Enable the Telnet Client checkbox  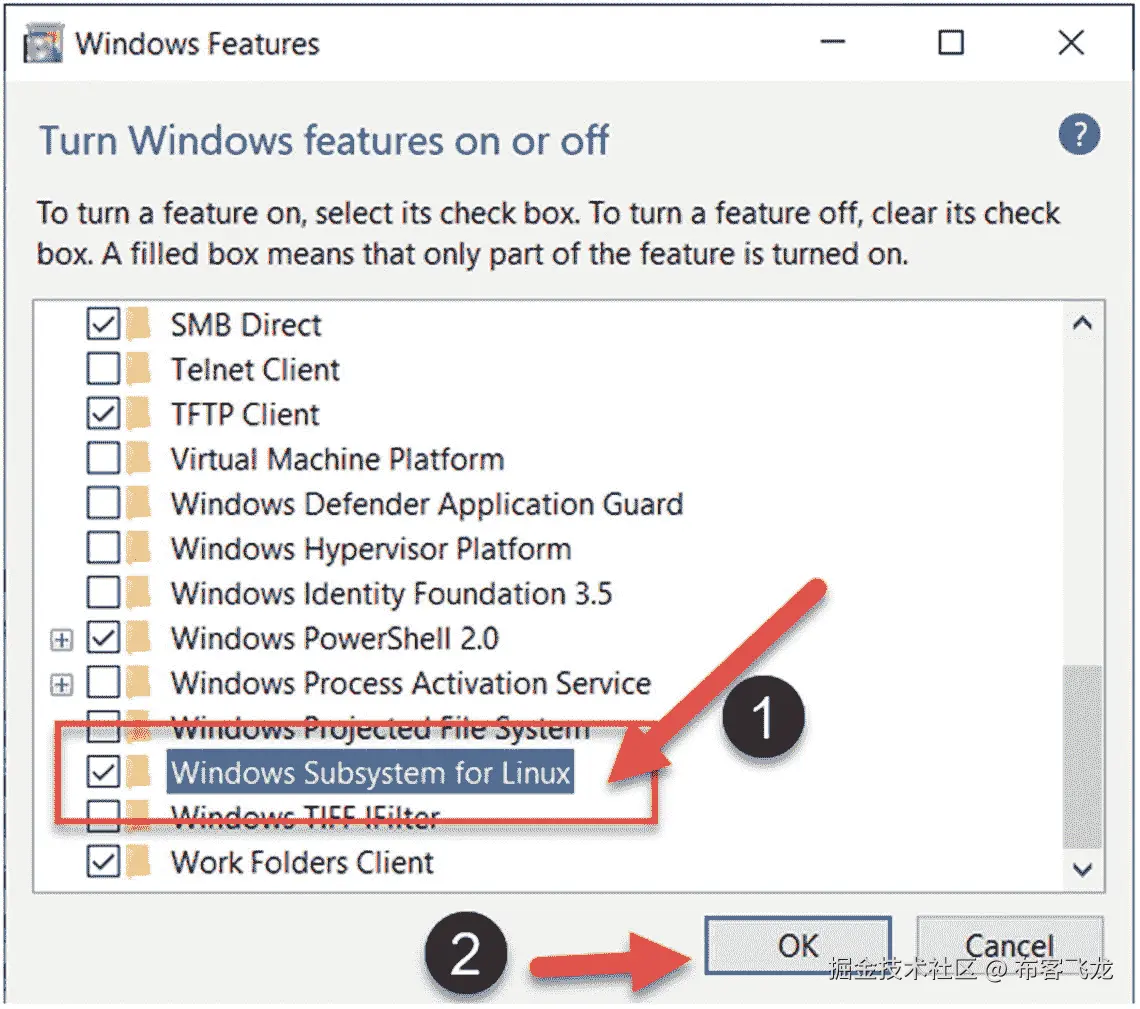point(103,369)
